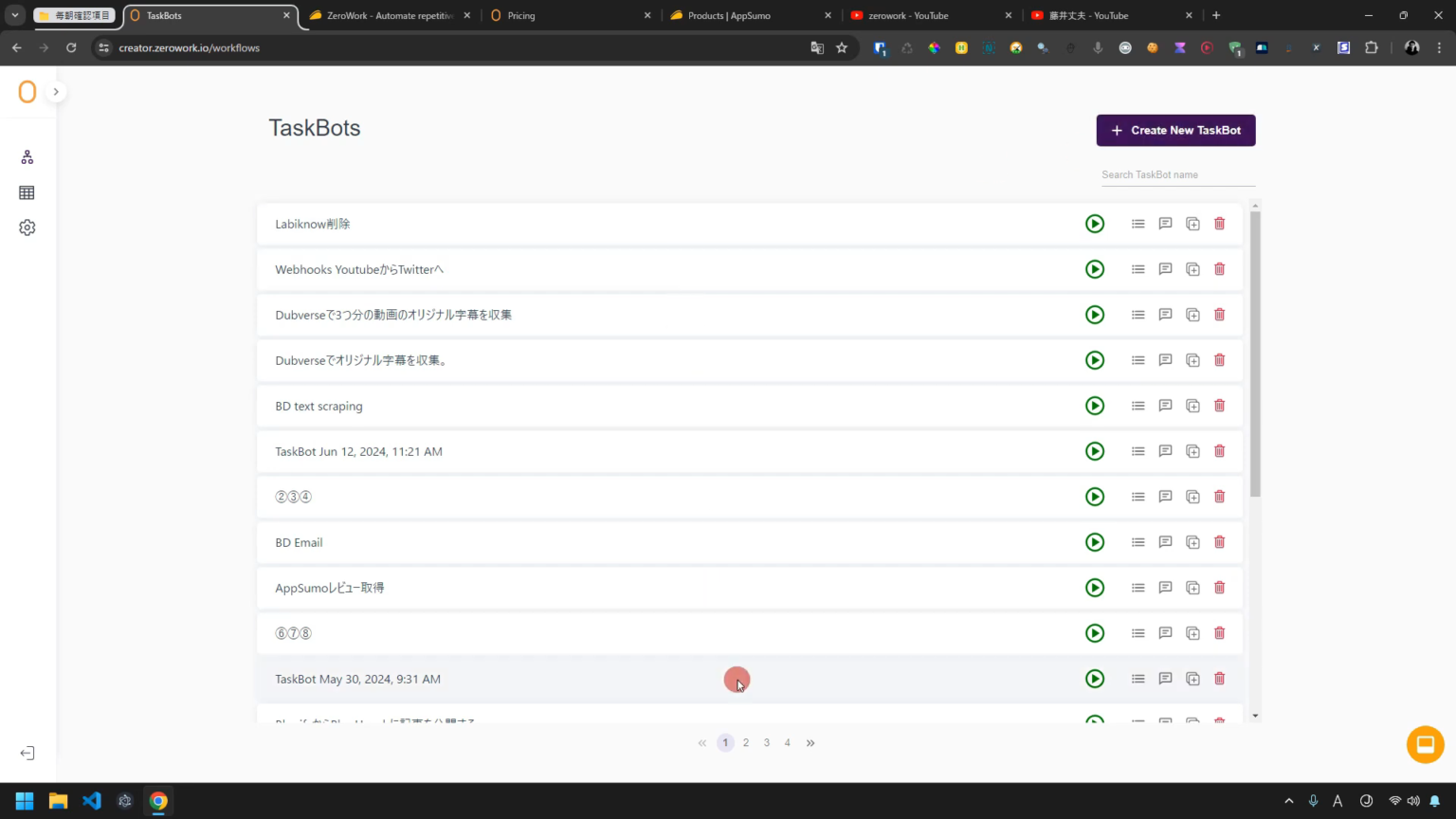
Task: Expand the collapsed left sidebar
Action: (x=55, y=91)
